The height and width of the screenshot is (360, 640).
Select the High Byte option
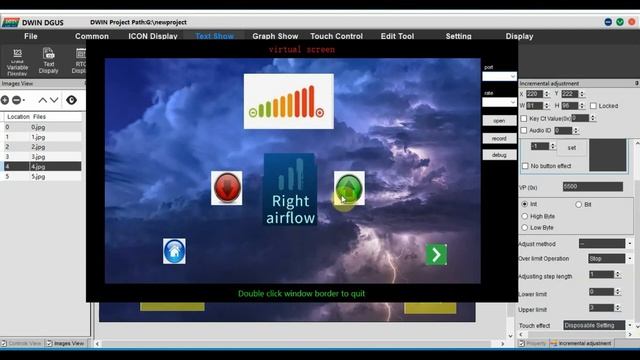[525, 216]
